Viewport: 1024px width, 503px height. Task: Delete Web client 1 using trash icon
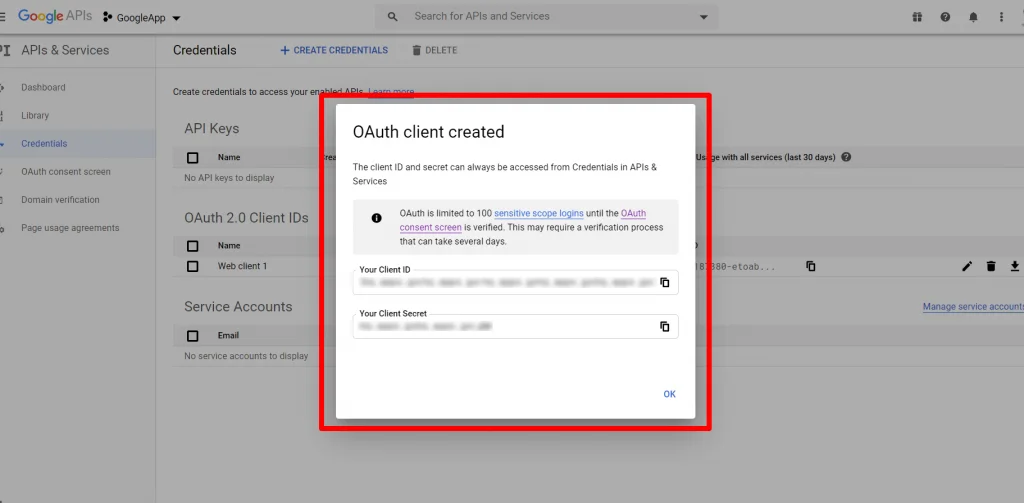point(991,266)
